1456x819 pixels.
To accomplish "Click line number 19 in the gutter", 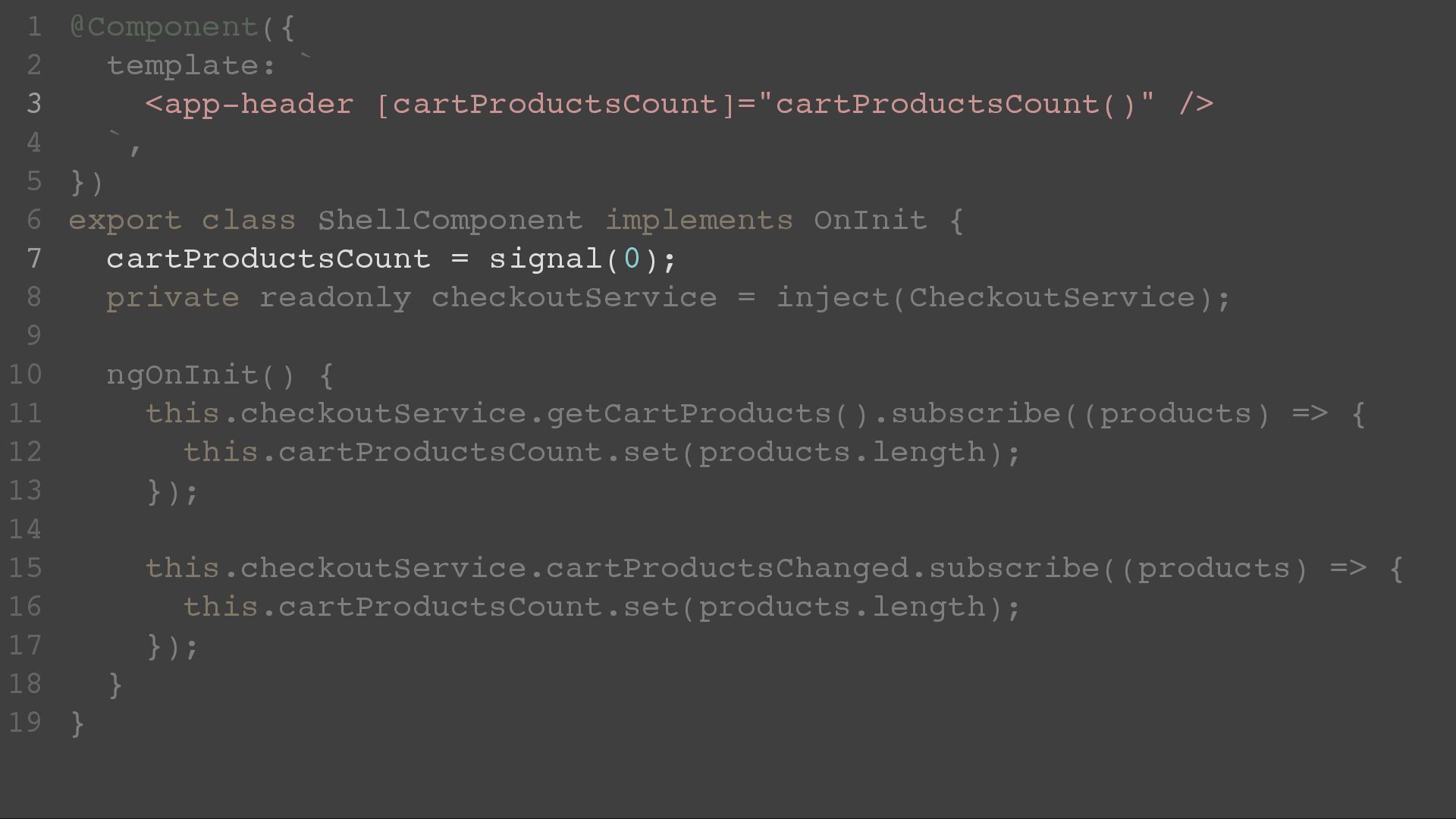I will pos(25,723).
